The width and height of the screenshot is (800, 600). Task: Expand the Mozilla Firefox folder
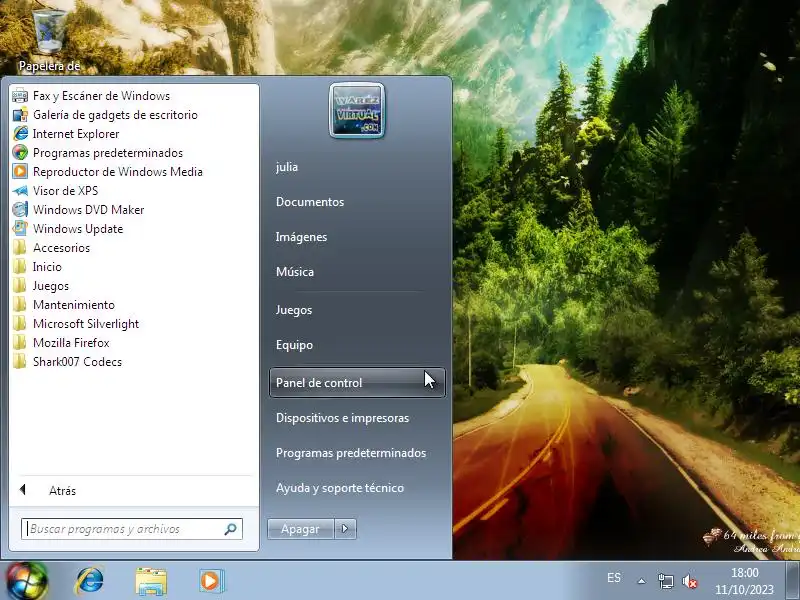pos(61,343)
